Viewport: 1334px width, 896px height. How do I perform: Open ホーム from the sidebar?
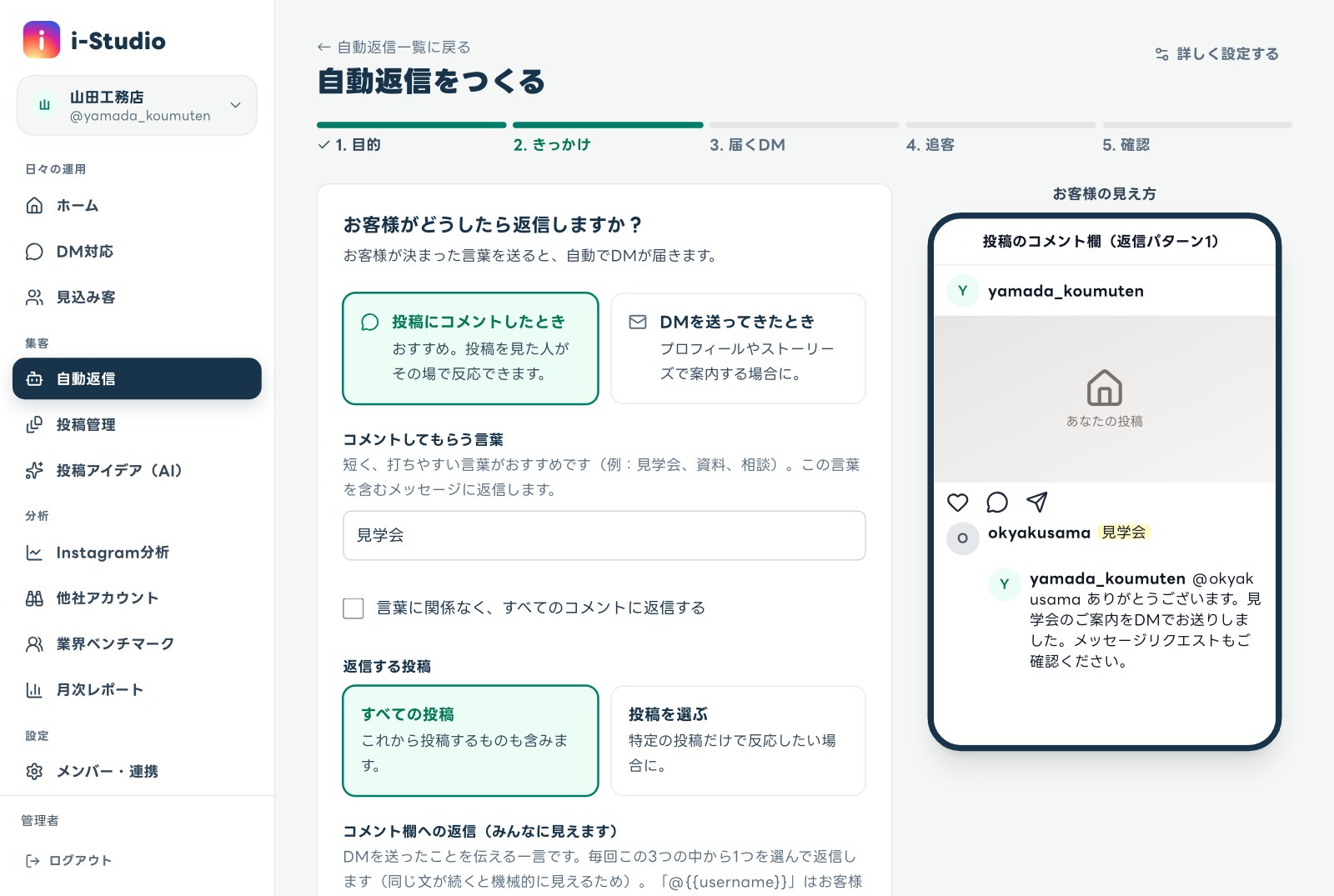137,205
